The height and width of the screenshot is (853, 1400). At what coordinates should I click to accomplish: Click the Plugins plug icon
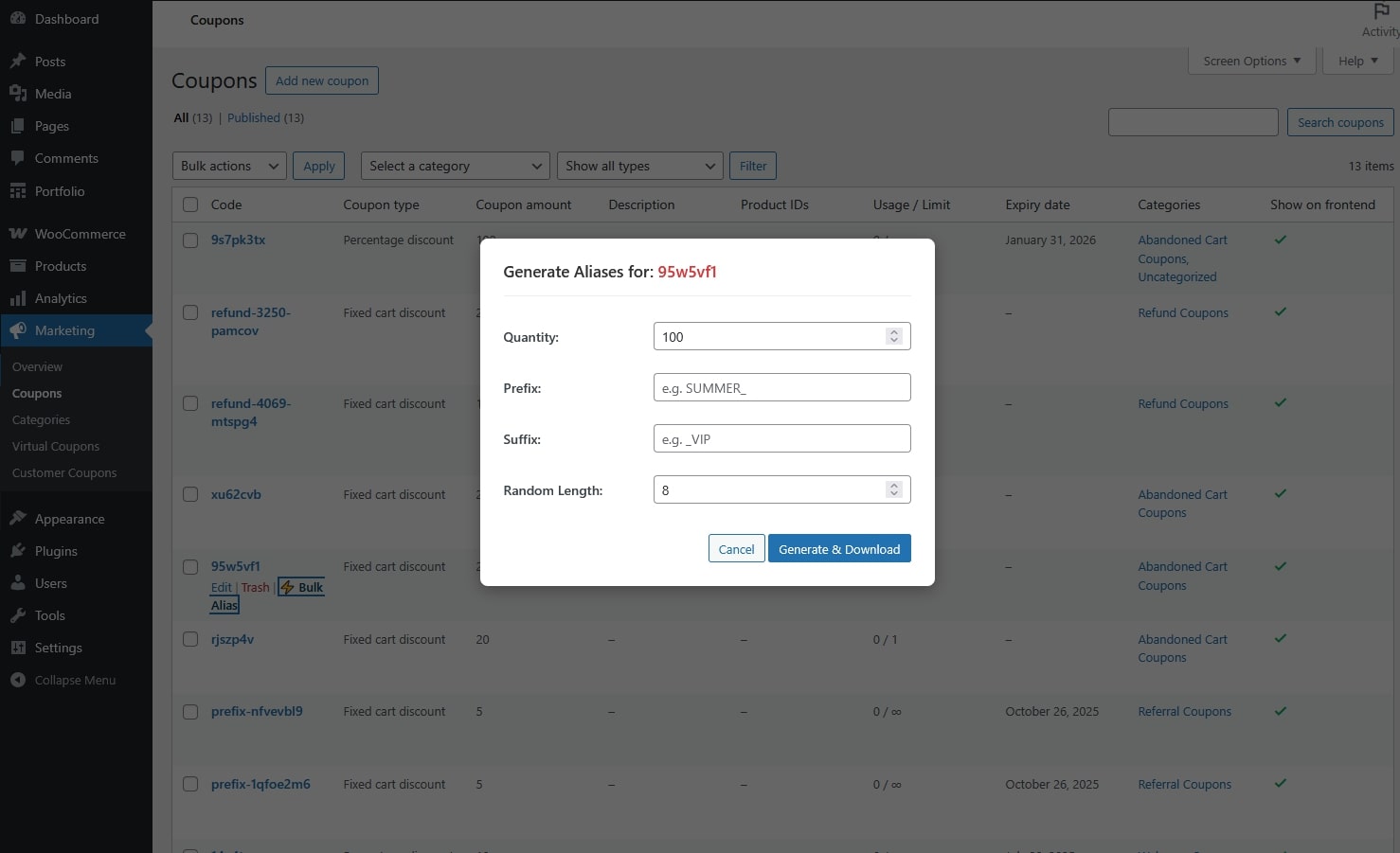pyautogui.click(x=18, y=551)
